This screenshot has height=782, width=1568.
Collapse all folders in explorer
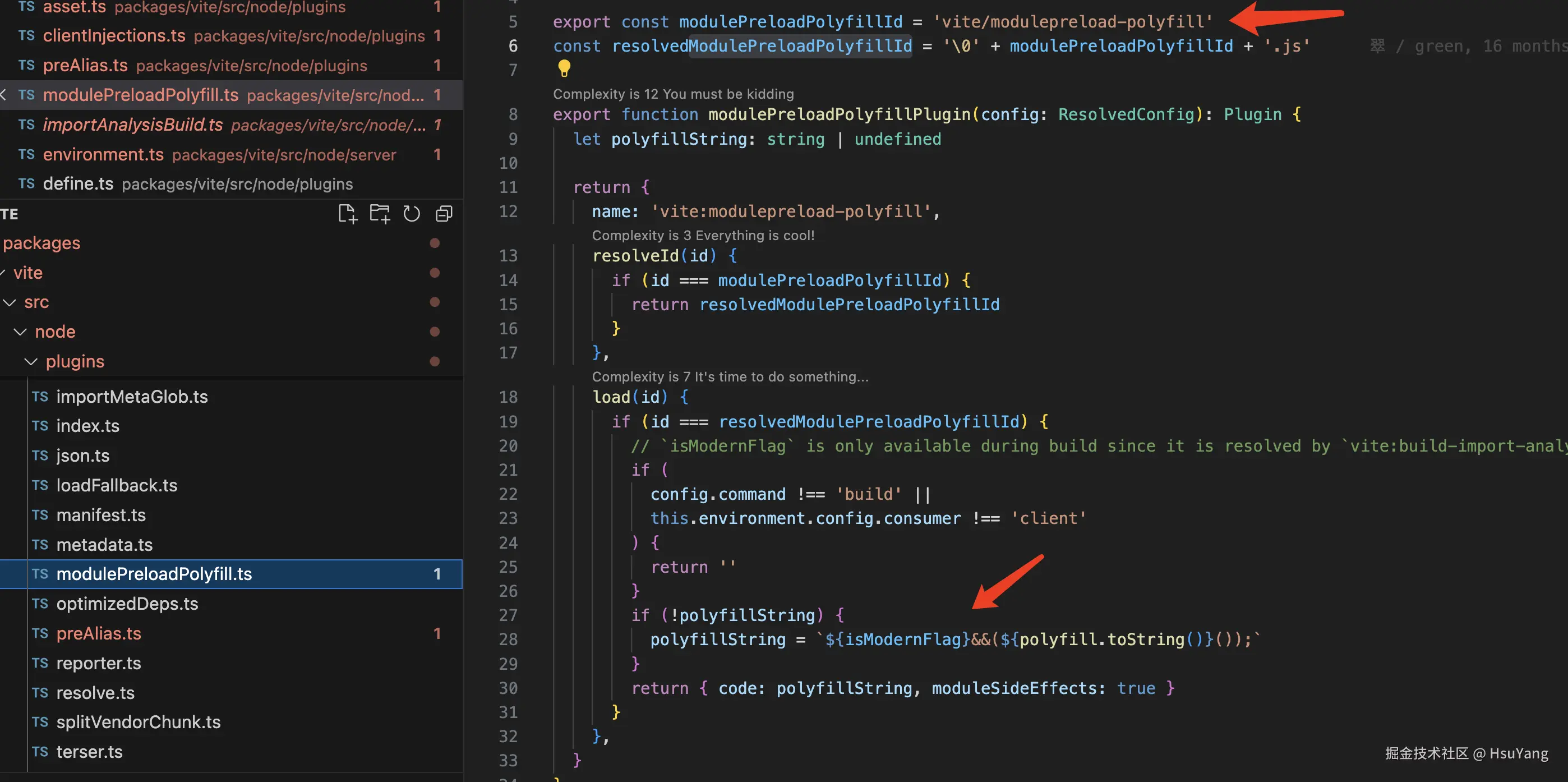click(x=444, y=214)
